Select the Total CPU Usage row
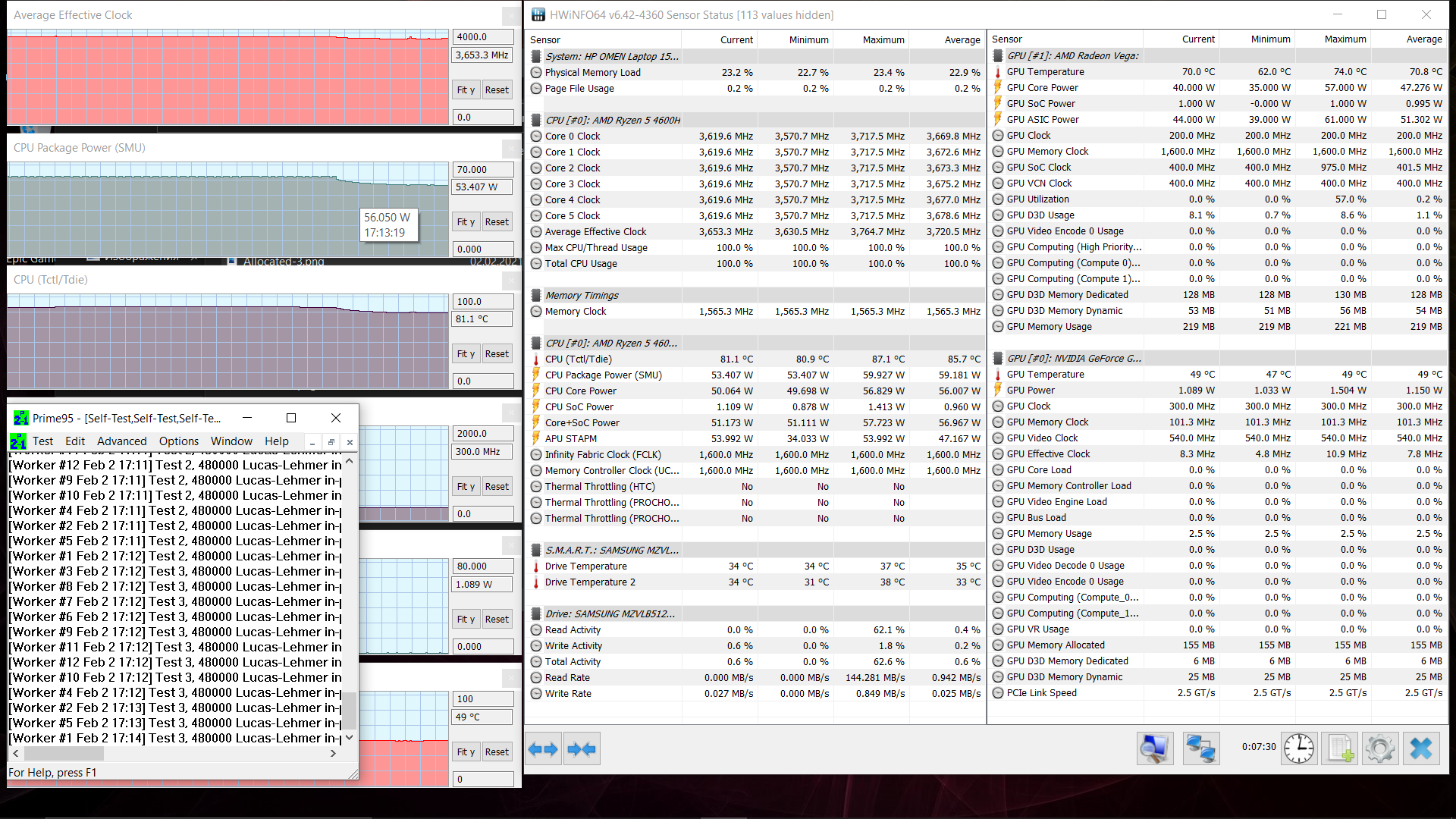This screenshot has width=1456, height=819. (756, 264)
